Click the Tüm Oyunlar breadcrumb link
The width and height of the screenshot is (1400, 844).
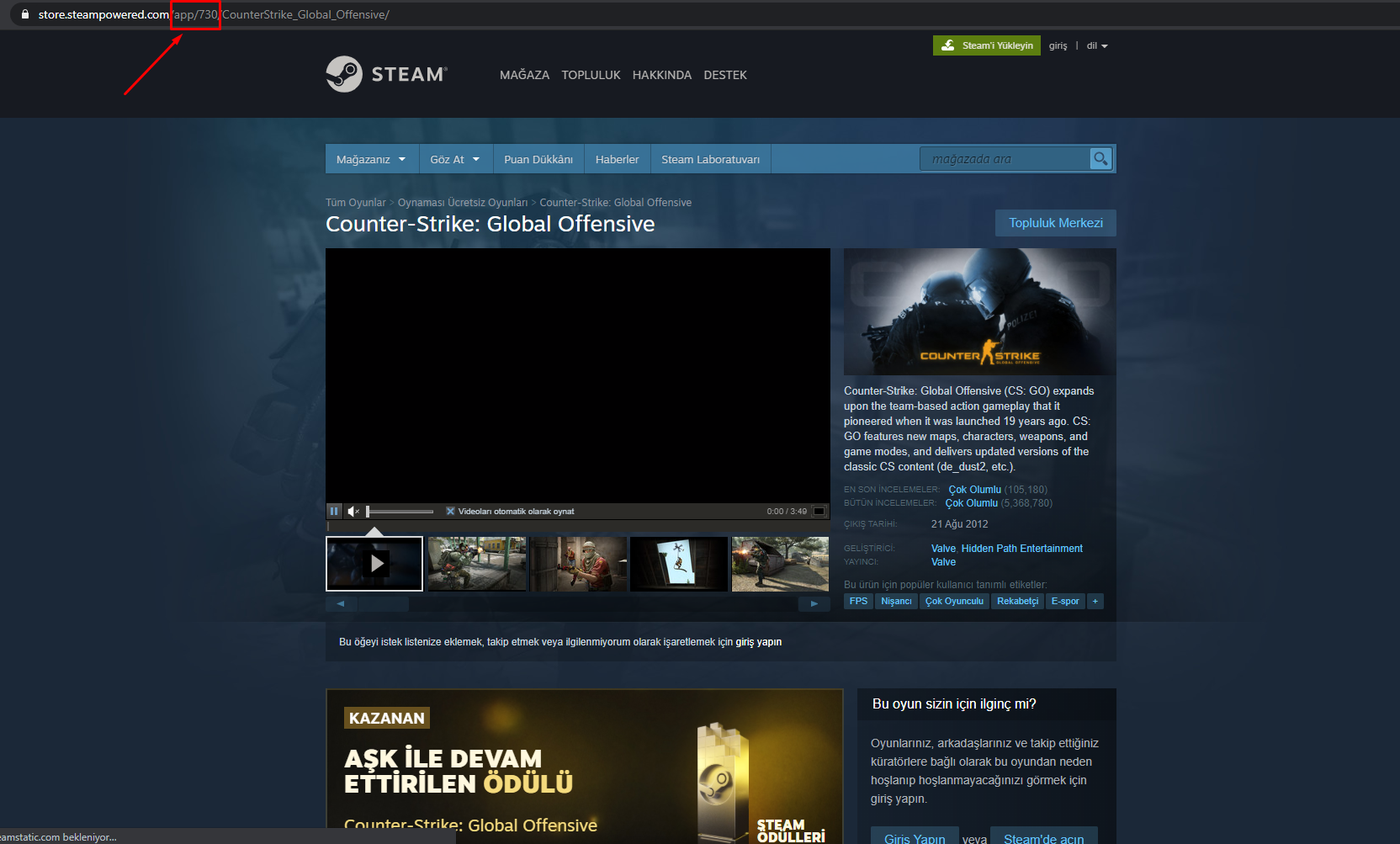(x=356, y=203)
